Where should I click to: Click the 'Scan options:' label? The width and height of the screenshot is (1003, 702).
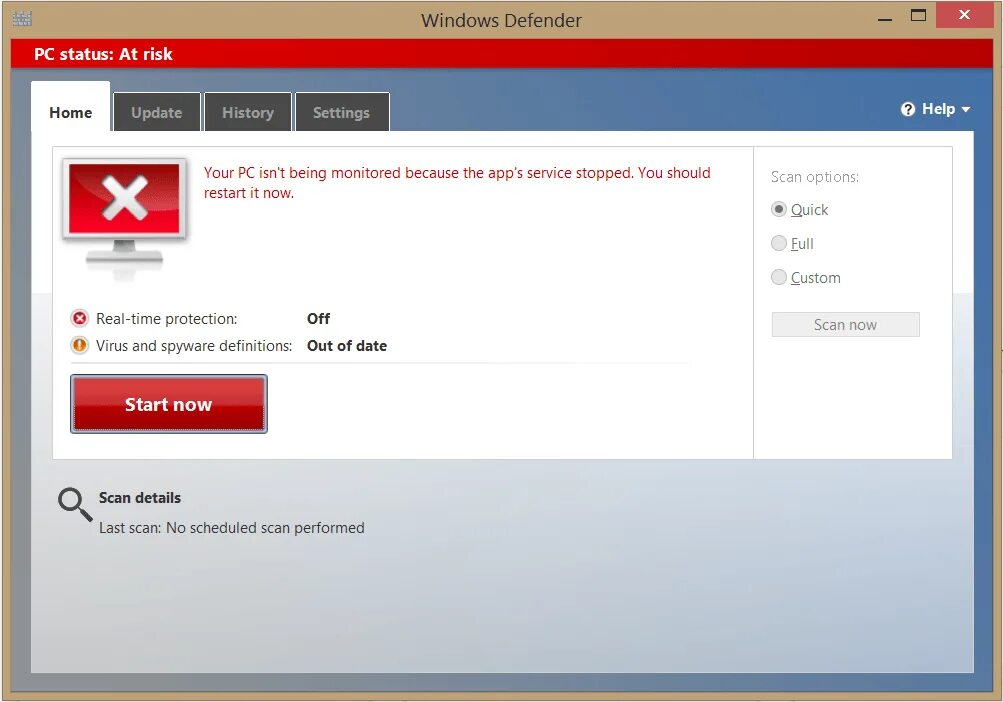point(814,177)
